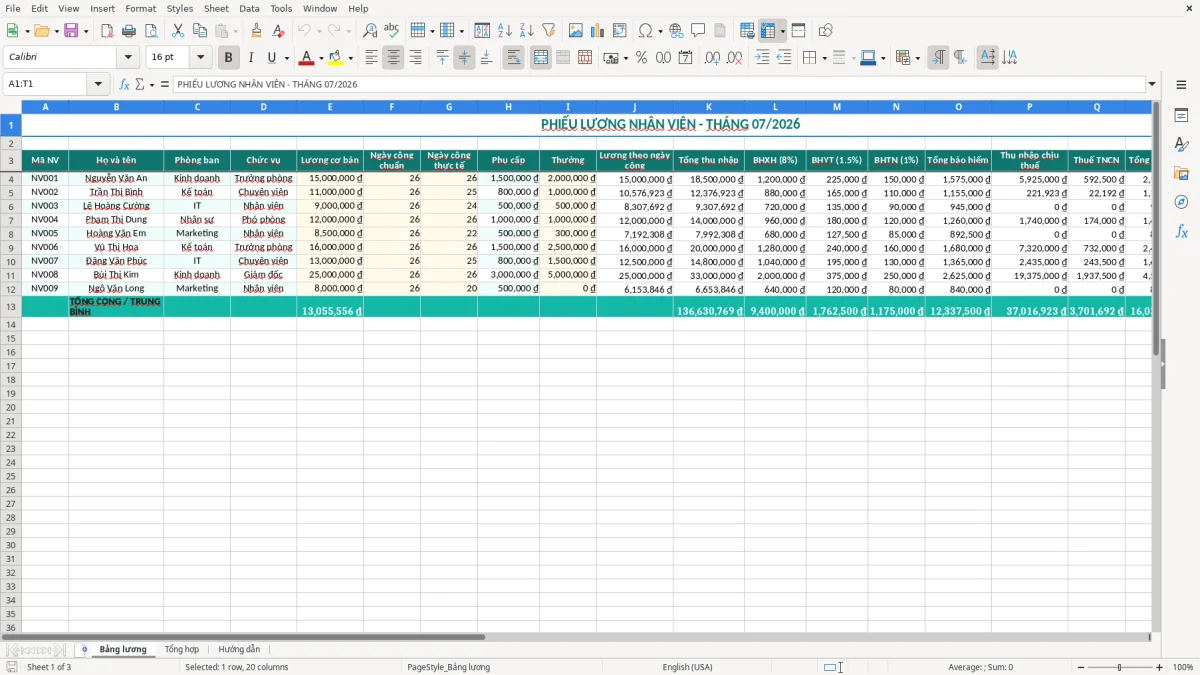Open the Sheet menu
Image resolution: width=1200 pixels, height=675 pixels.
(x=216, y=8)
